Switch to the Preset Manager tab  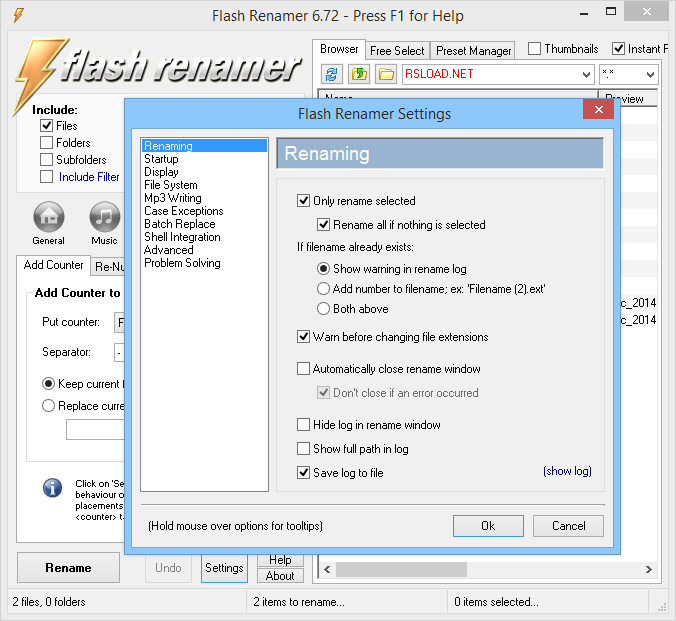click(x=473, y=51)
